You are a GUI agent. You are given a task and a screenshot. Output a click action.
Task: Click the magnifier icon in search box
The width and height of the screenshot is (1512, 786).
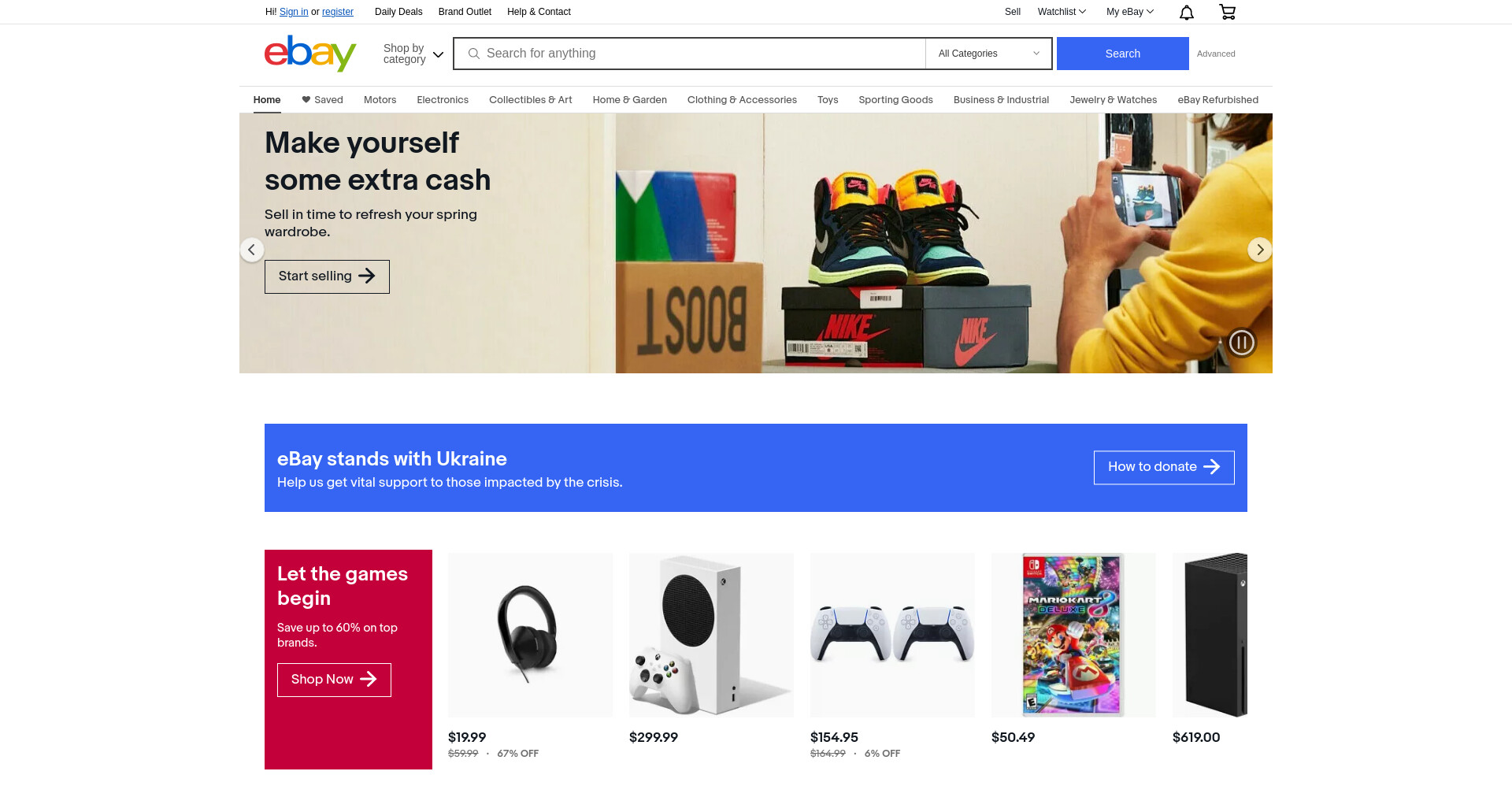(474, 54)
